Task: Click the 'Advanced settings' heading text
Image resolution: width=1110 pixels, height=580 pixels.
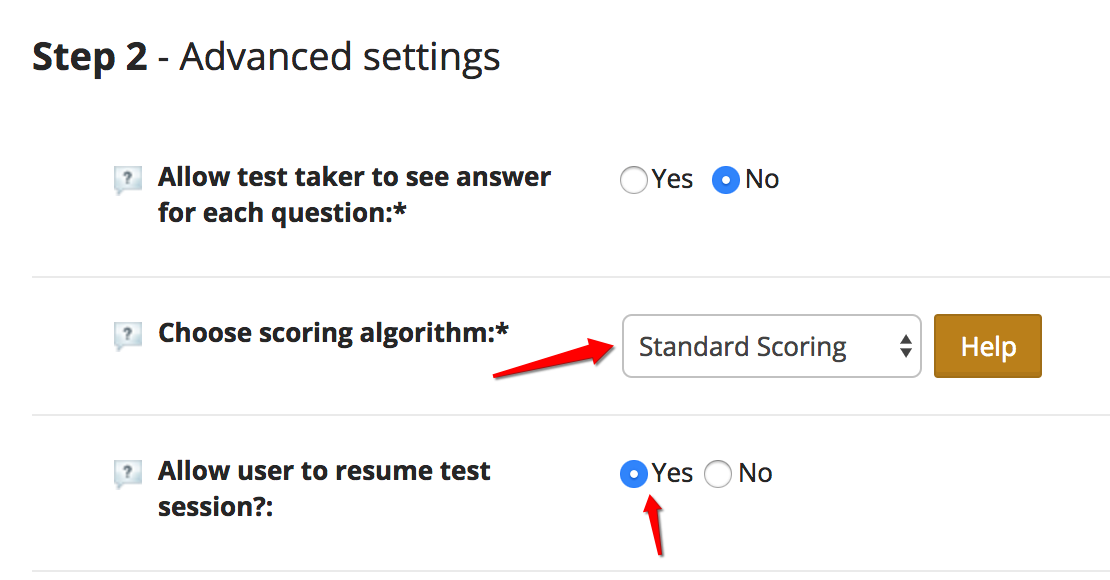Action: click(x=340, y=58)
